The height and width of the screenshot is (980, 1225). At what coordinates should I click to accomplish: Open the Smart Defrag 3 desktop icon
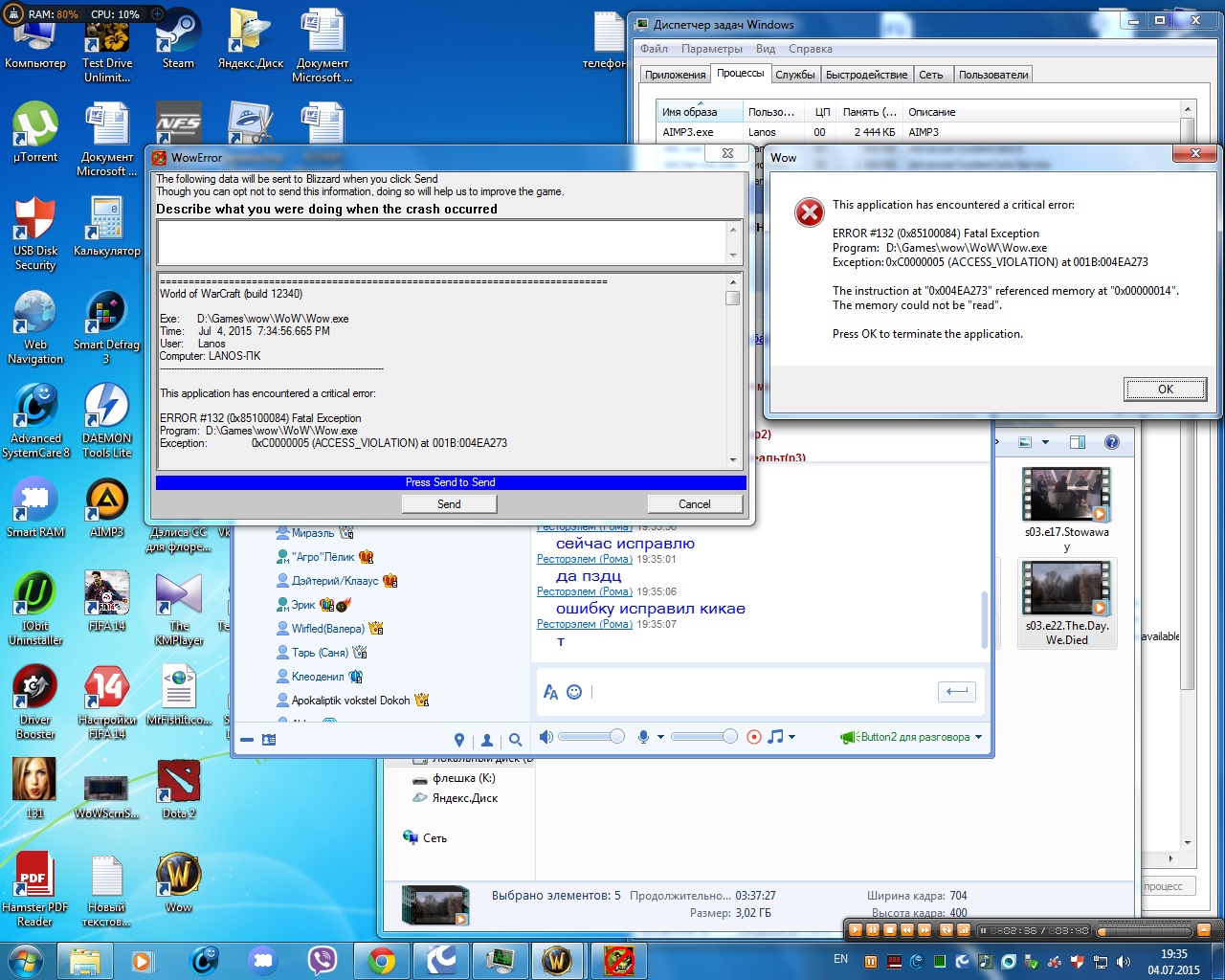(106, 326)
